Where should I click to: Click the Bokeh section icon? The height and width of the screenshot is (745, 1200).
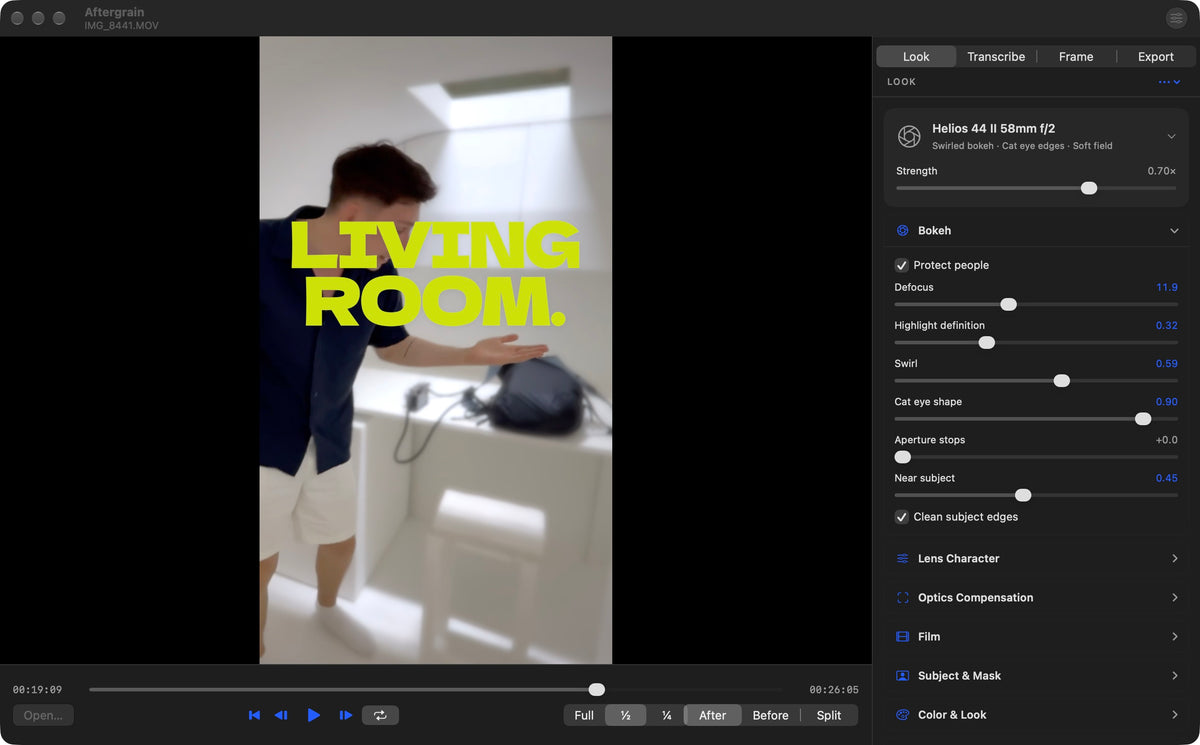tap(902, 231)
